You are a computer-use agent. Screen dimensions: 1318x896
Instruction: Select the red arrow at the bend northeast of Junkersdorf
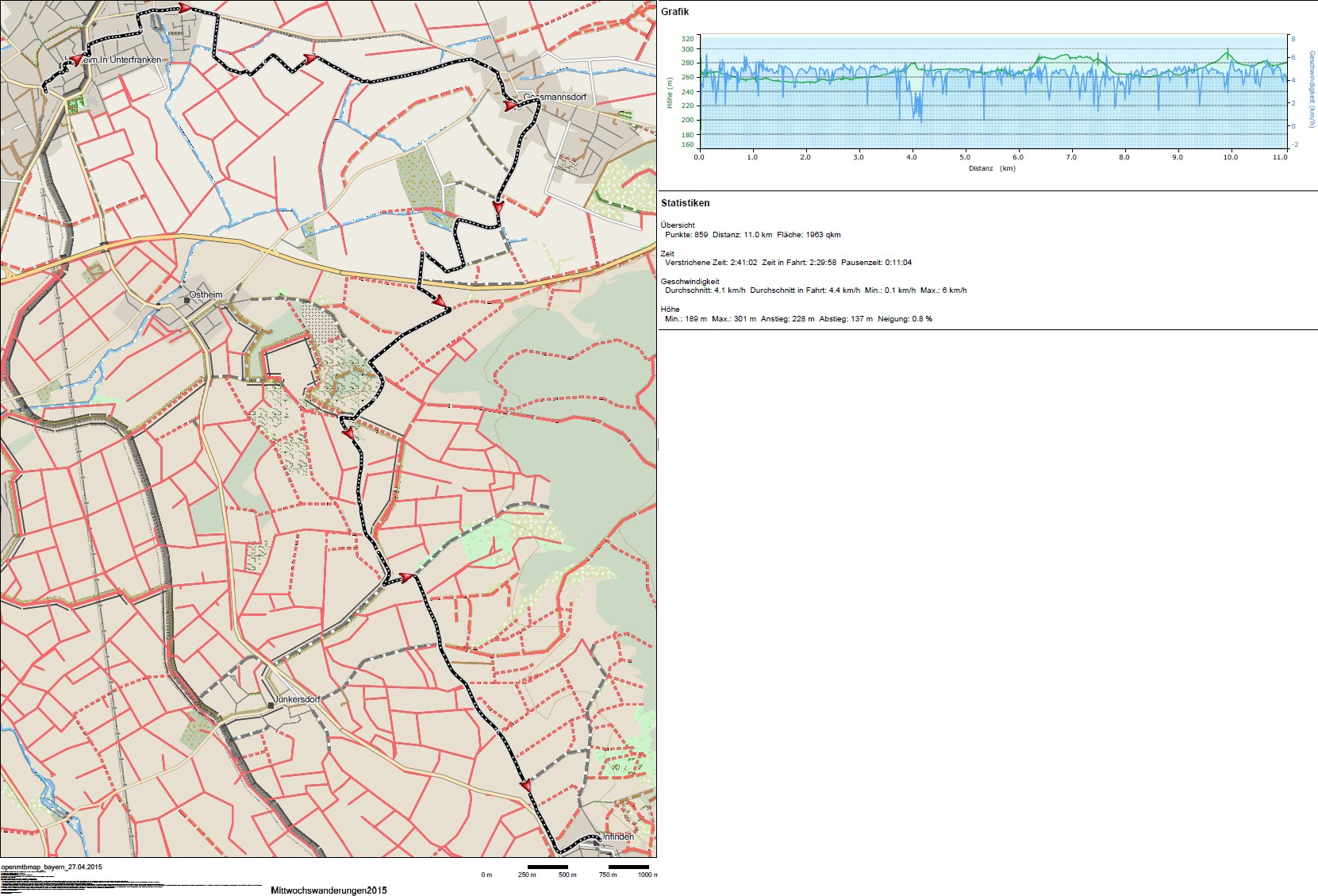407,578
